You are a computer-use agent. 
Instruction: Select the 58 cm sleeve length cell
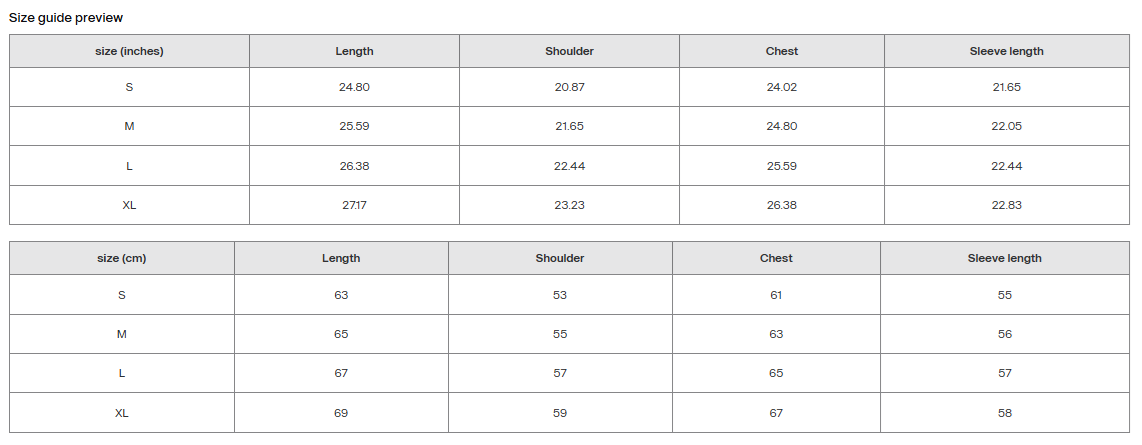pyautogui.click(x=1005, y=413)
